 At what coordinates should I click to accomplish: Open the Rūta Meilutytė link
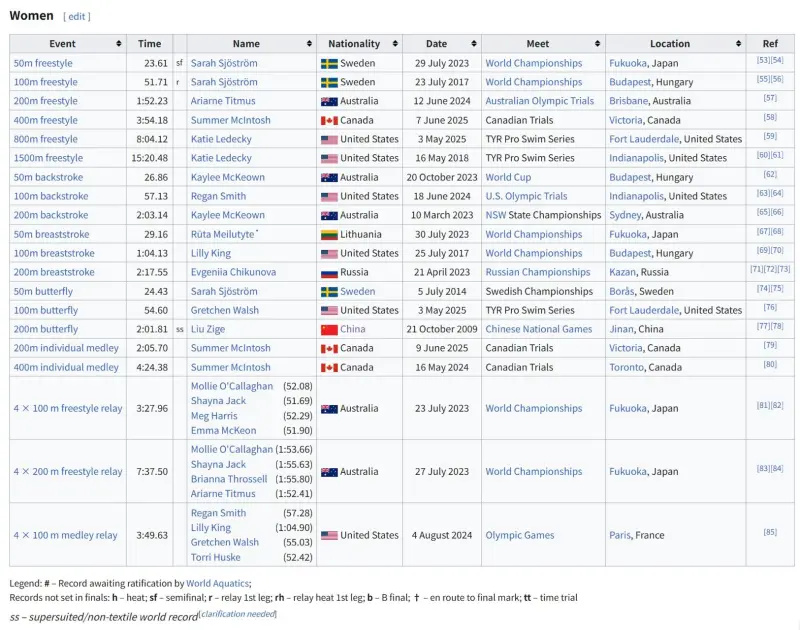coord(222,235)
